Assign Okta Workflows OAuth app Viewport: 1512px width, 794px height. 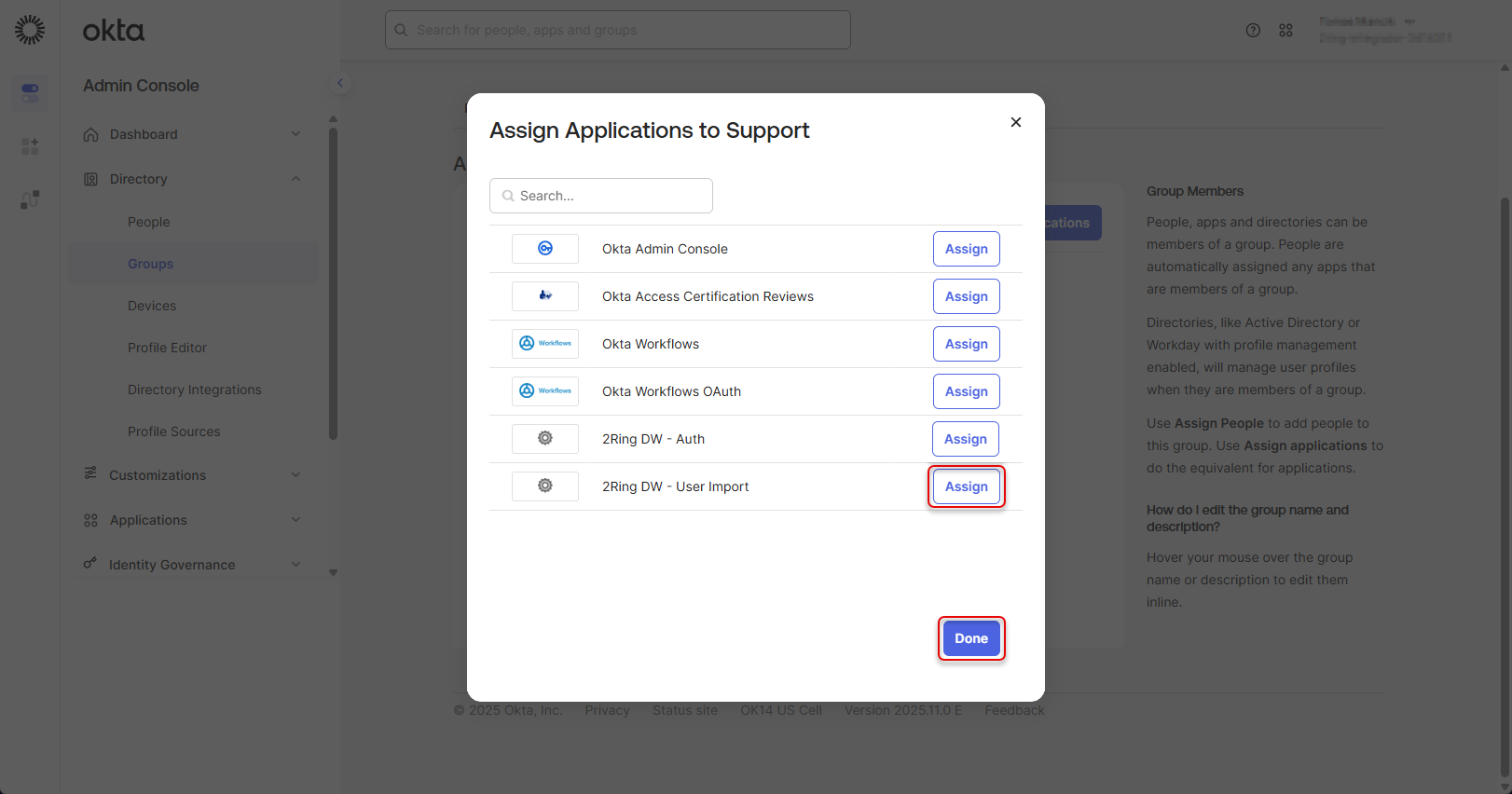click(967, 391)
